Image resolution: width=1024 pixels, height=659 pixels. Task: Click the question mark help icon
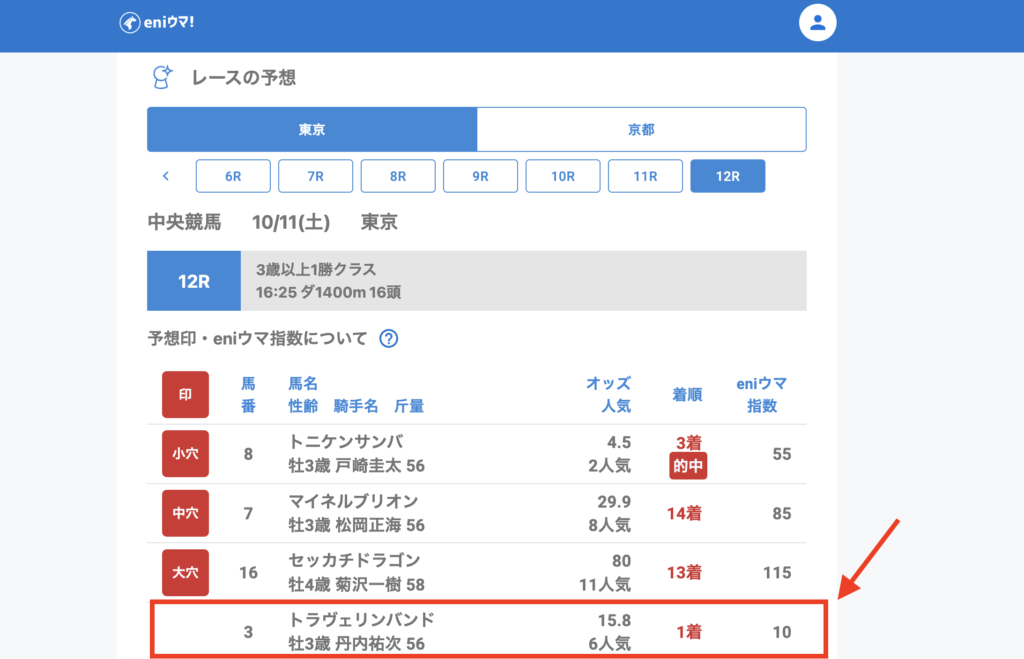click(389, 338)
